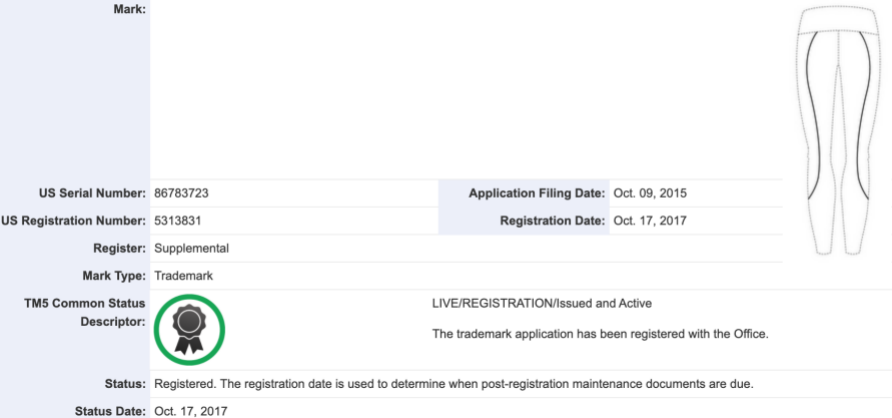Click the Oct. 17, 2017 registration date value
This screenshot has width=892, height=418.
(x=650, y=221)
